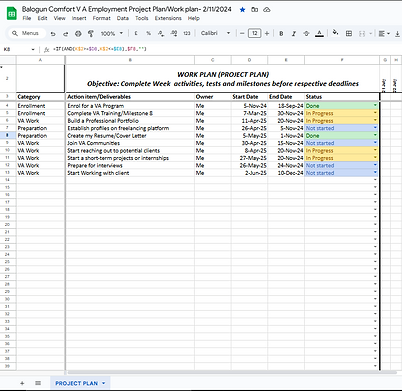The height and width of the screenshot is (391, 402).
Task: Open status dropdown for Create my Resume/Cover Letter
Action: coord(375,135)
